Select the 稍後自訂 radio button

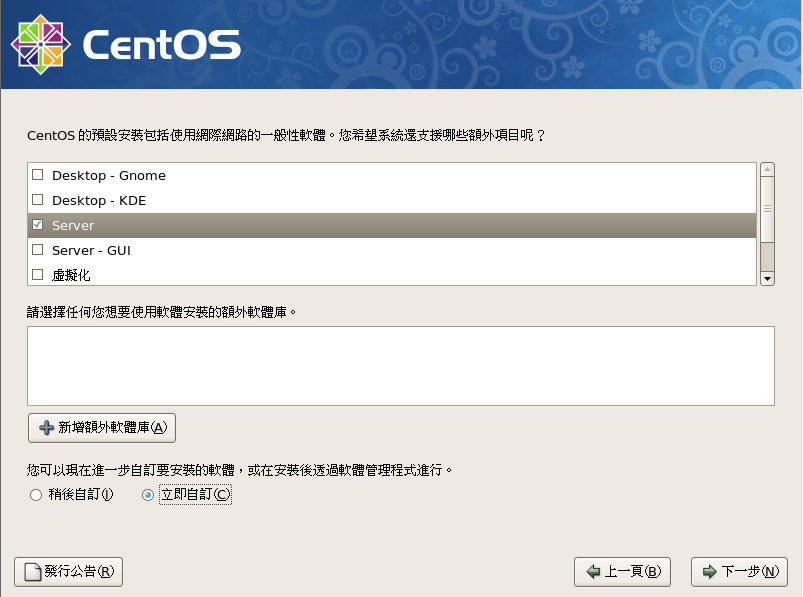click(x=36, y=495)
